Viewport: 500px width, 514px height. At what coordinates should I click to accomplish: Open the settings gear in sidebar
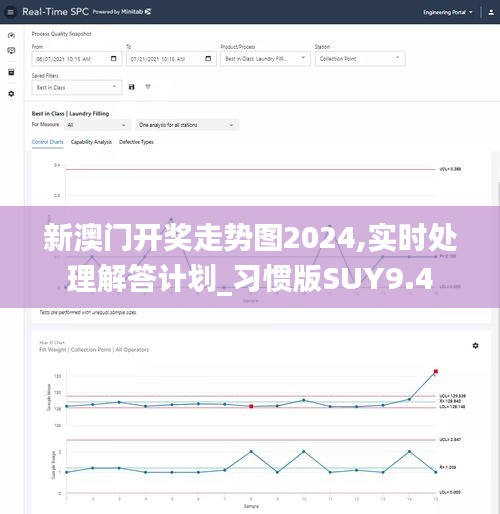[11, 94]
